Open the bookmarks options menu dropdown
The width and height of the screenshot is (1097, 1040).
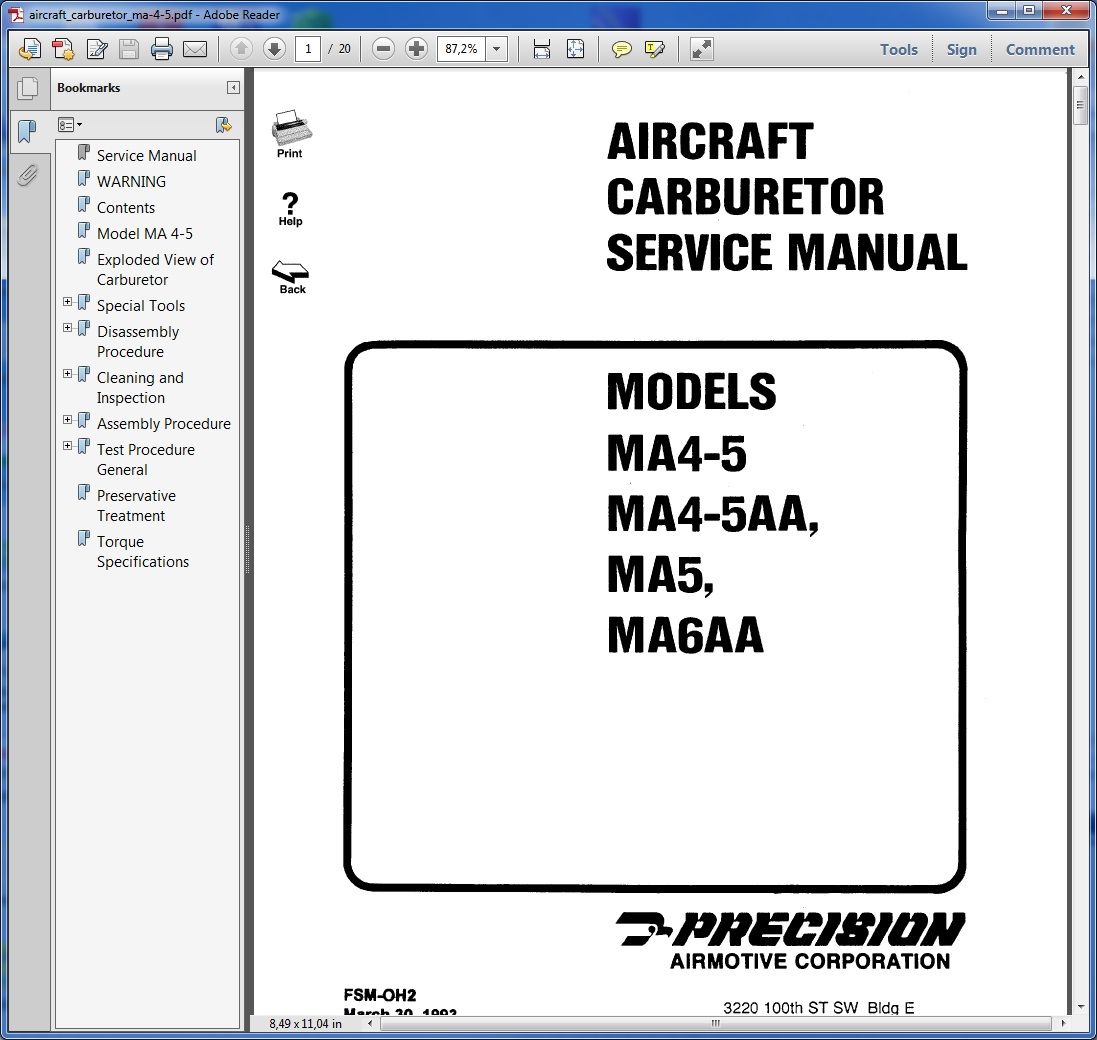coord(70,125)
